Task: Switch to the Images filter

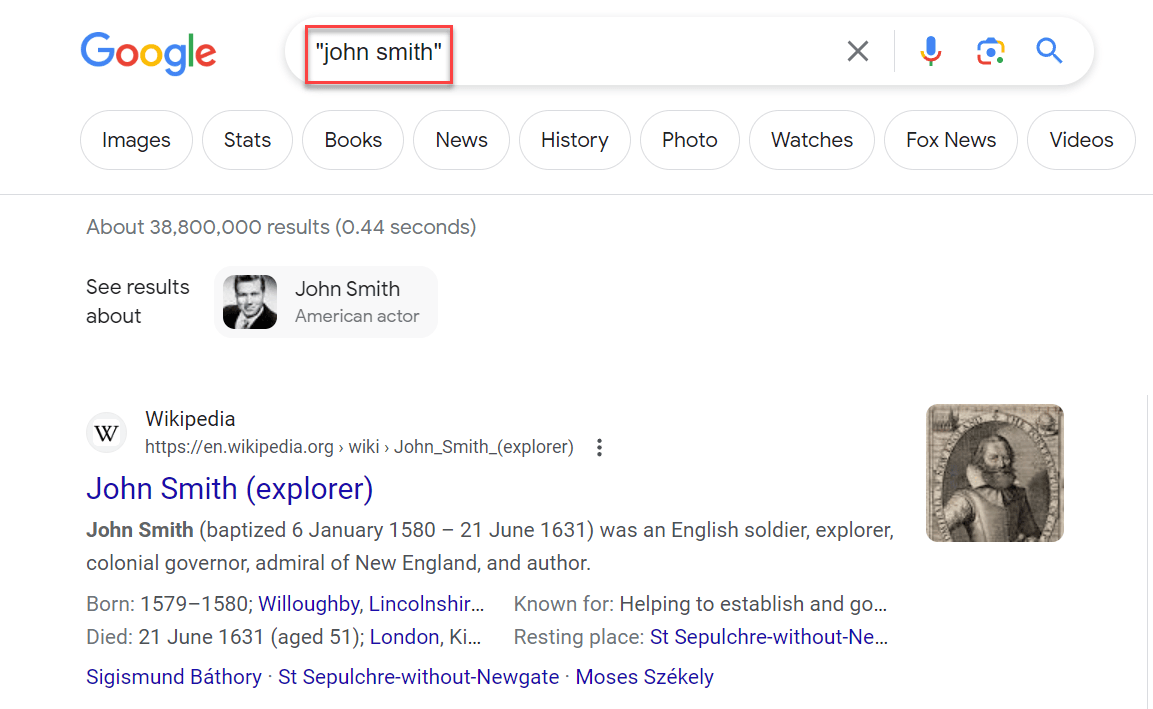Action: (136, 140)
